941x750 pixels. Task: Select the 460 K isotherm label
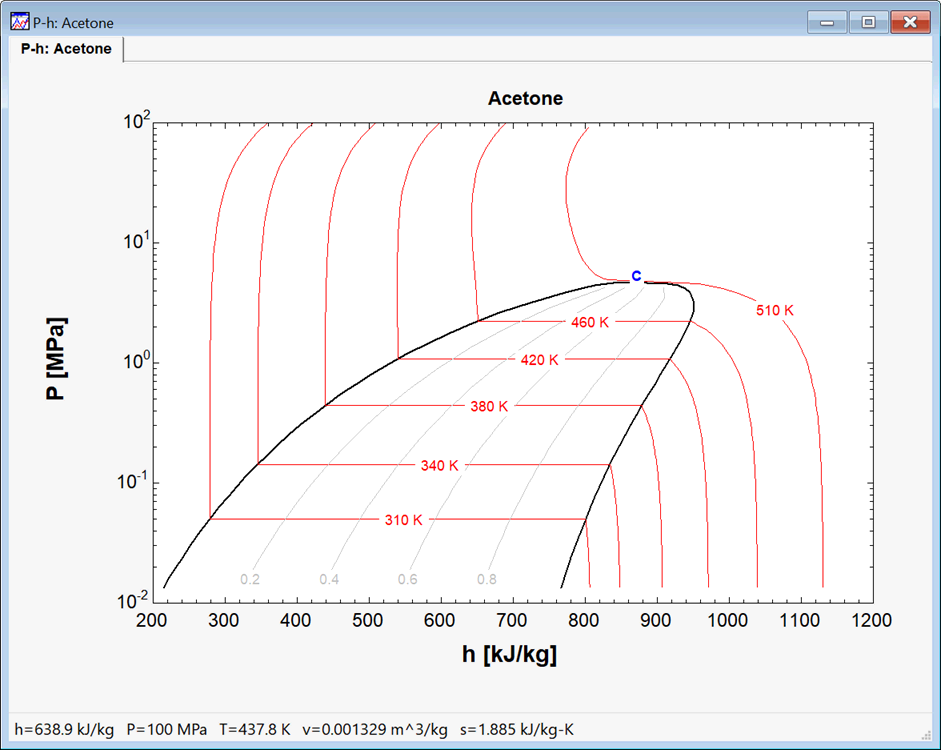coord(590,322)
